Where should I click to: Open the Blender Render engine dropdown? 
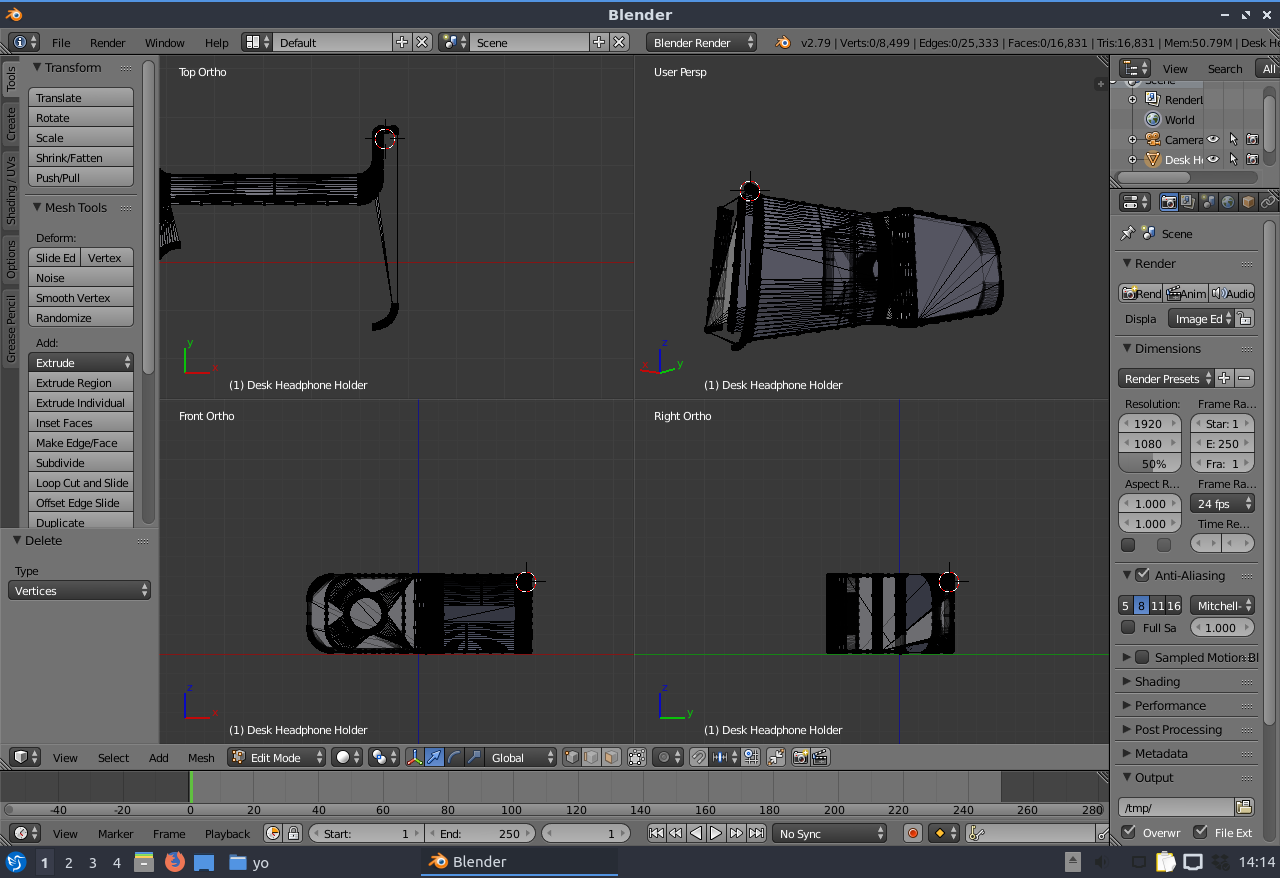(702, 43)
